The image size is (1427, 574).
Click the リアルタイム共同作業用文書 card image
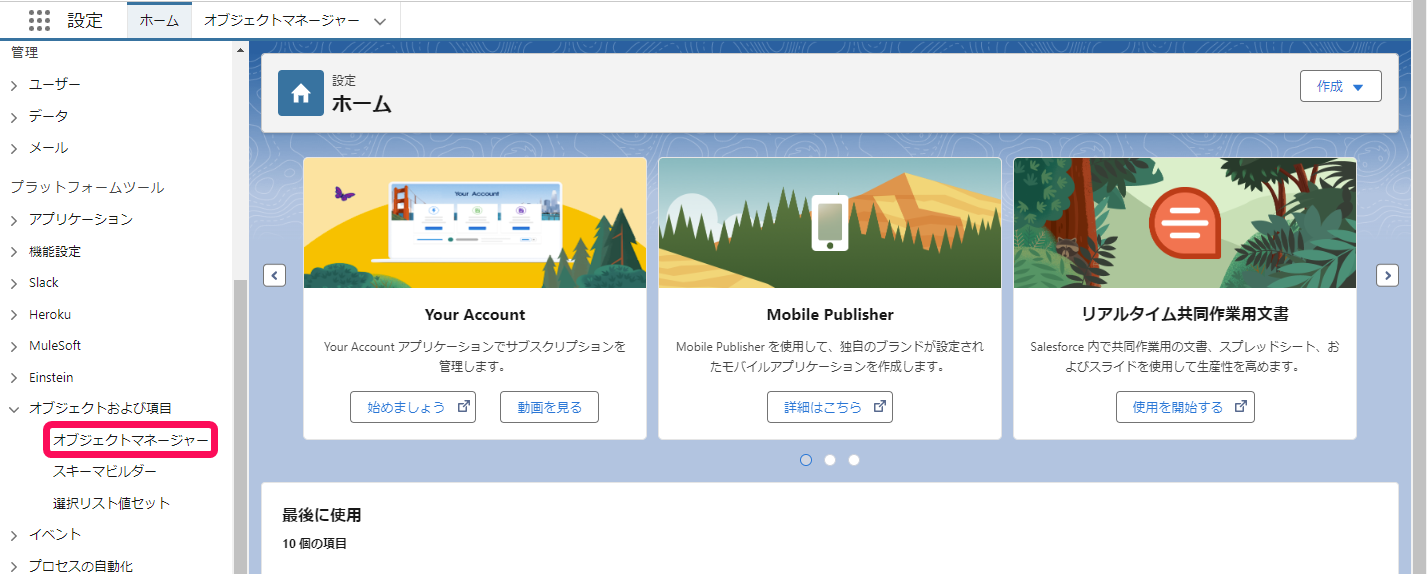(x=1185, y=223)
